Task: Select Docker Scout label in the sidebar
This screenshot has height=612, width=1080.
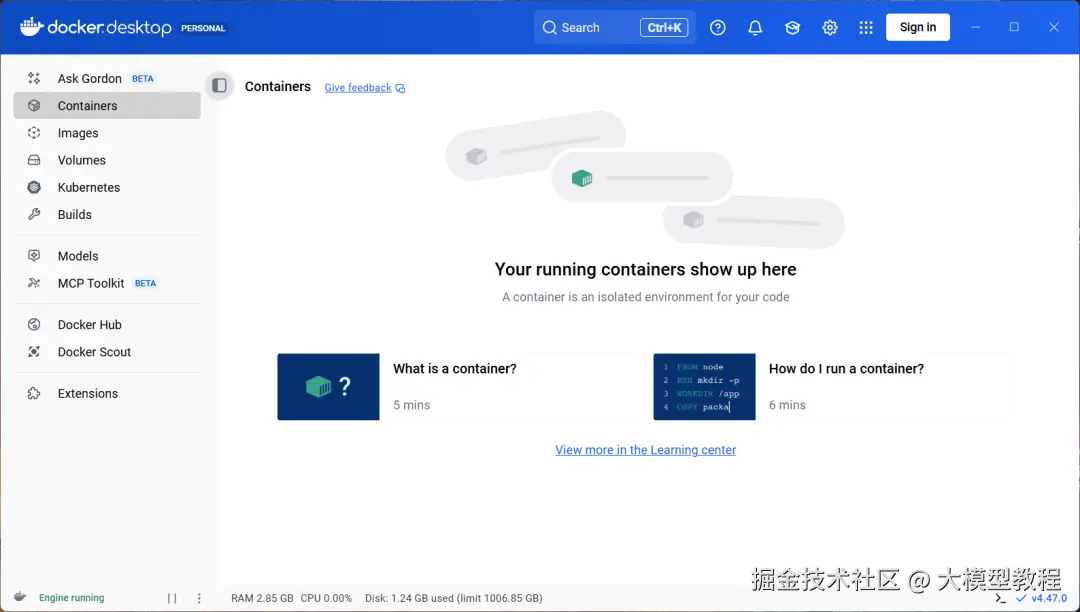Action: click(94, 352)
